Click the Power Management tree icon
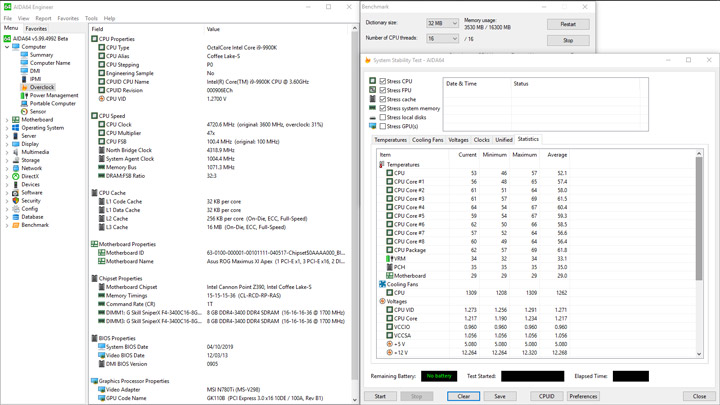This screenshot has height=405, width=720. pyautogui.click(x=24, y=95)
